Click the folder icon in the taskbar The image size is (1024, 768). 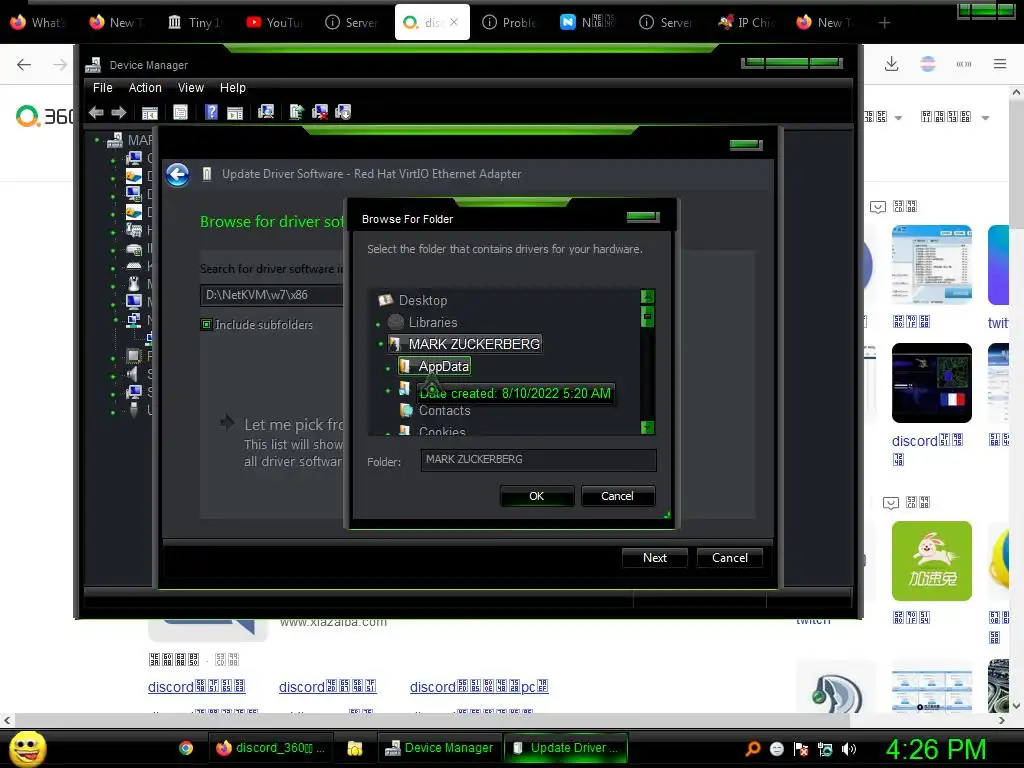355,748
